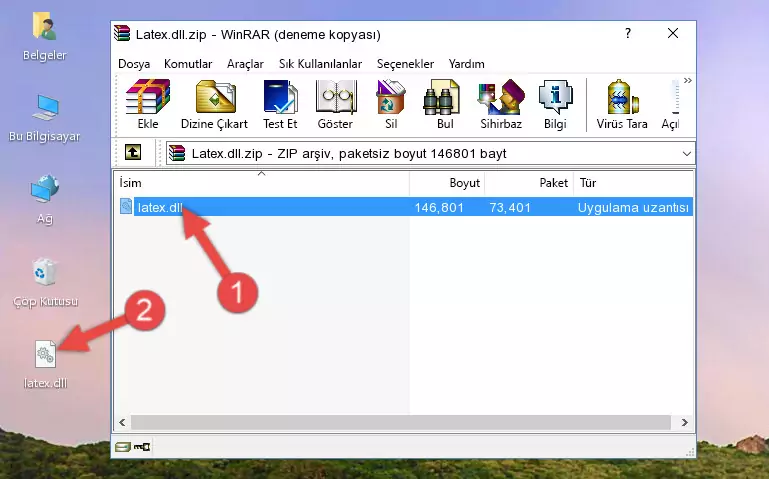Click the latex.dll file icon in list
The width and height of the screenshot is (769, 479).
[126, 206]
